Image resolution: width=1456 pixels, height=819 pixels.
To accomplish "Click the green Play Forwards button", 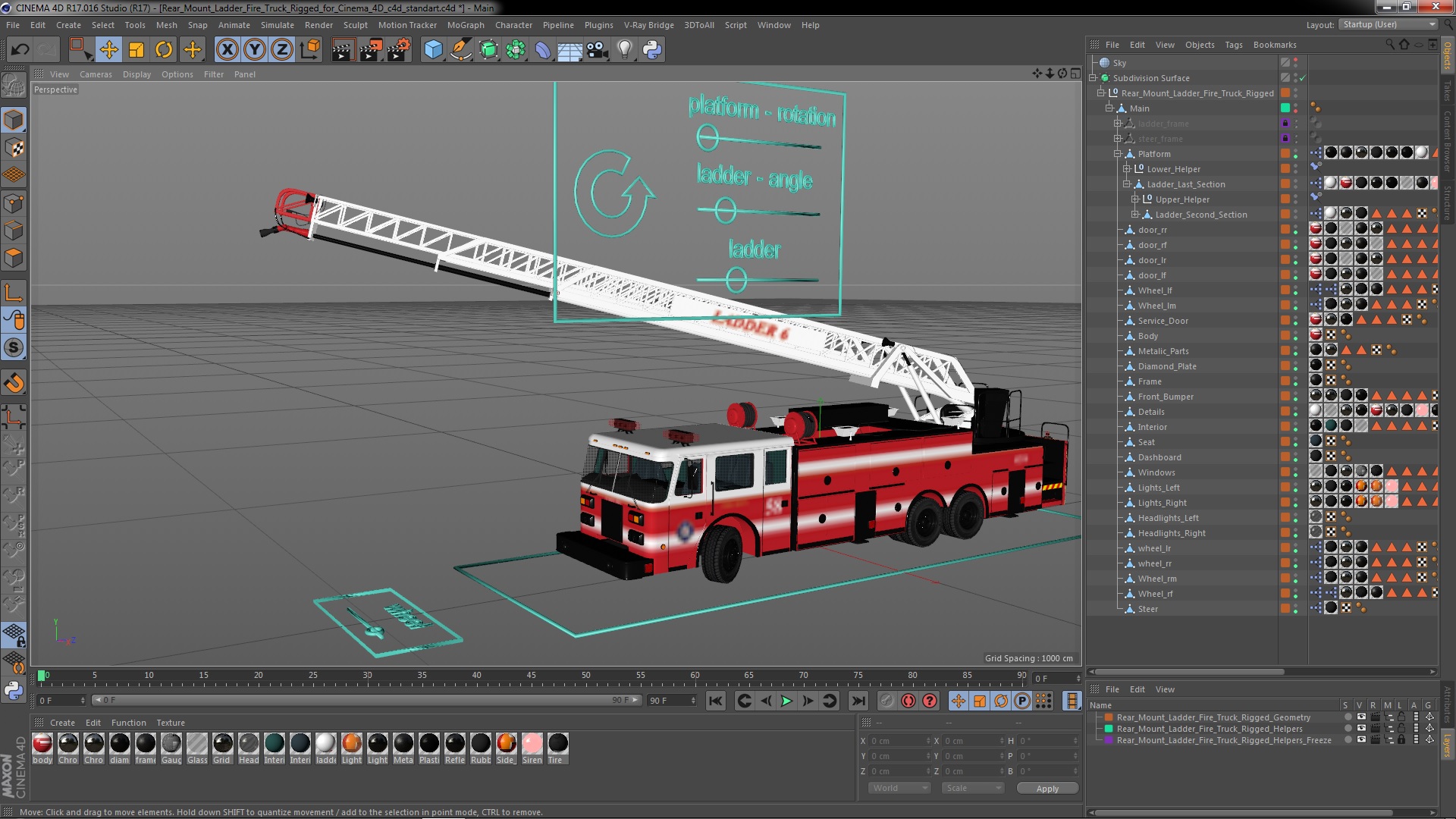I will pos(786,701).
